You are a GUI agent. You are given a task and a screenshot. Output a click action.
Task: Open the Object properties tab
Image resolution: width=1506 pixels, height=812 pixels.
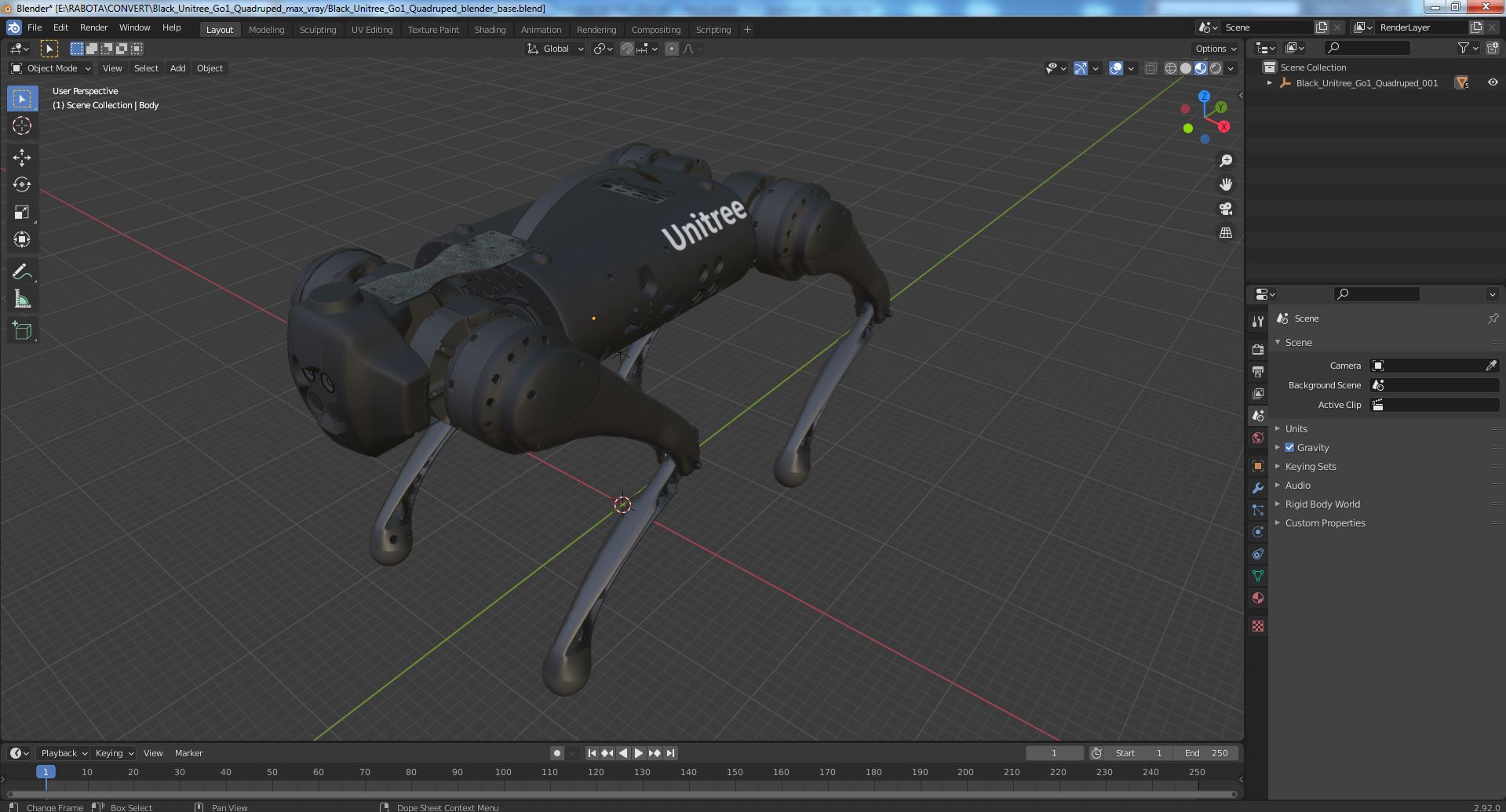click(1258, 466)
